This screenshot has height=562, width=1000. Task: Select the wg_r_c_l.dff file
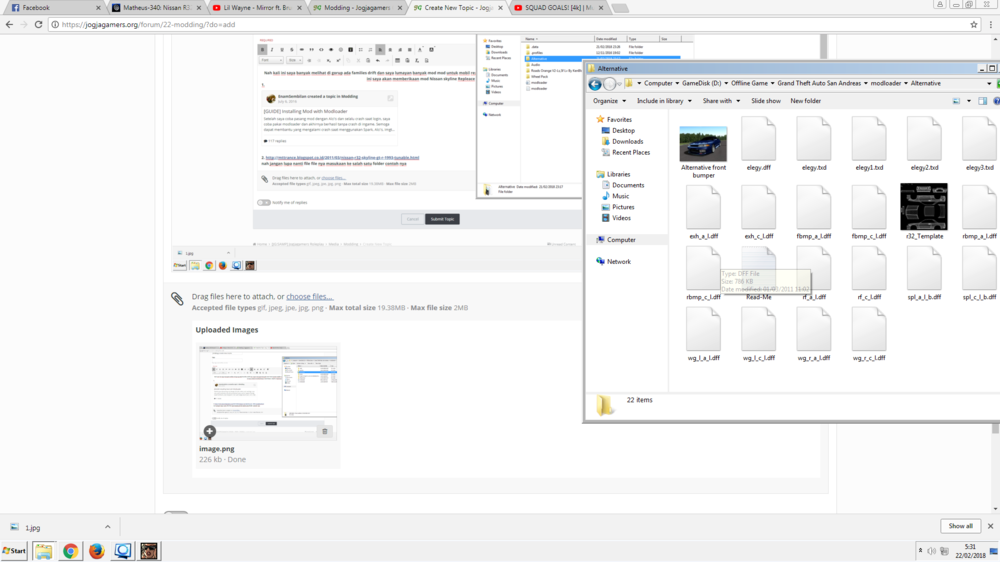[x=869, y=335]
